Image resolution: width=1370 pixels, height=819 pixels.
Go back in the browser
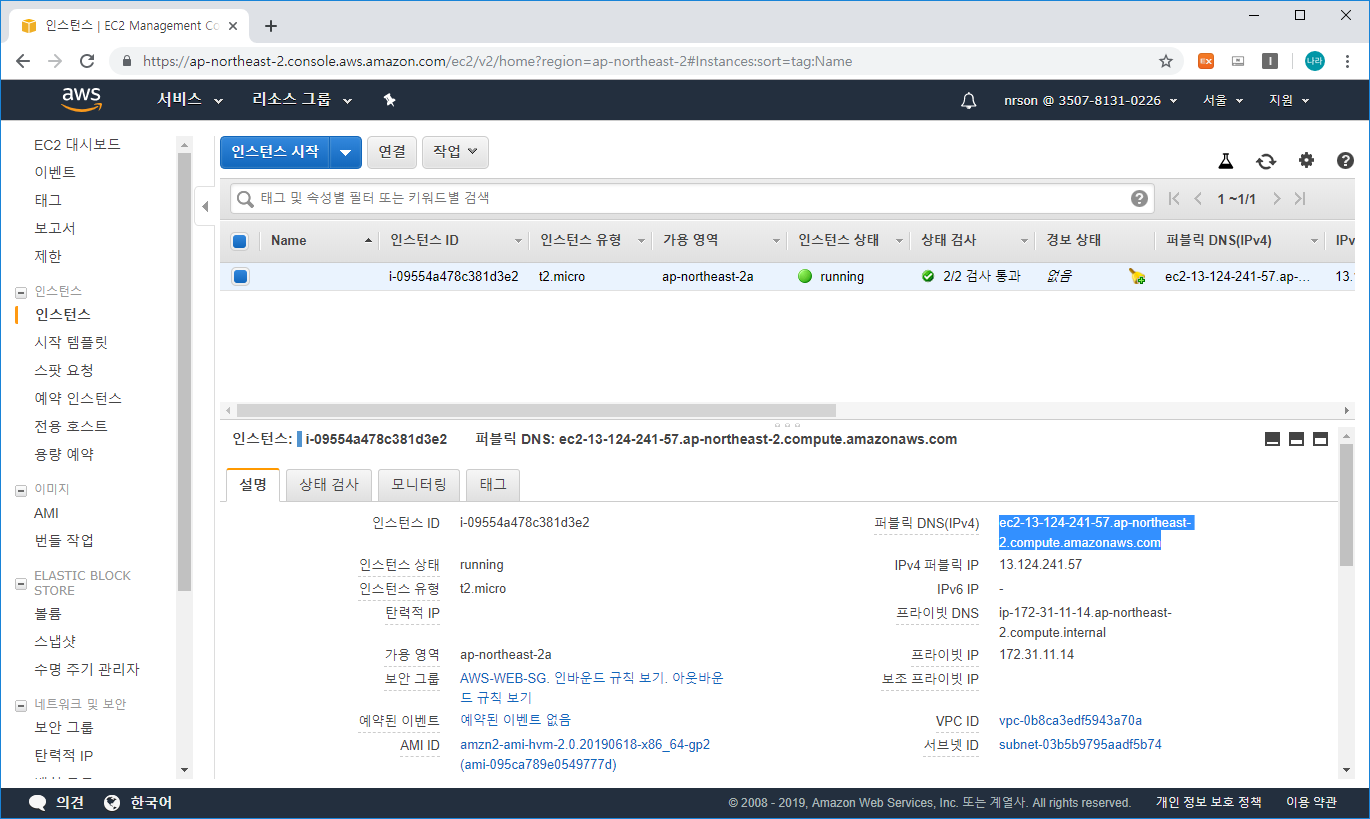23,61
